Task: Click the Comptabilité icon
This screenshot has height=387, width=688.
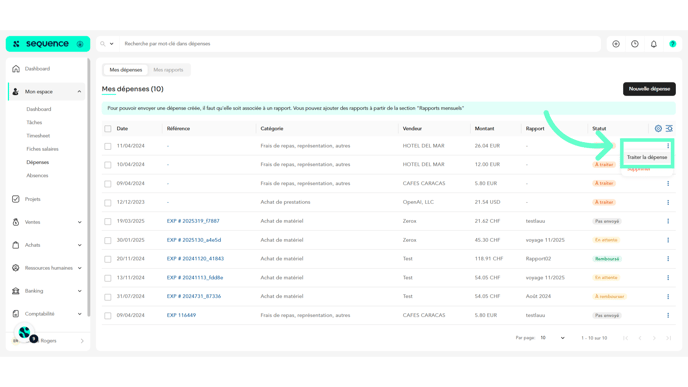Action: point(16,314)
